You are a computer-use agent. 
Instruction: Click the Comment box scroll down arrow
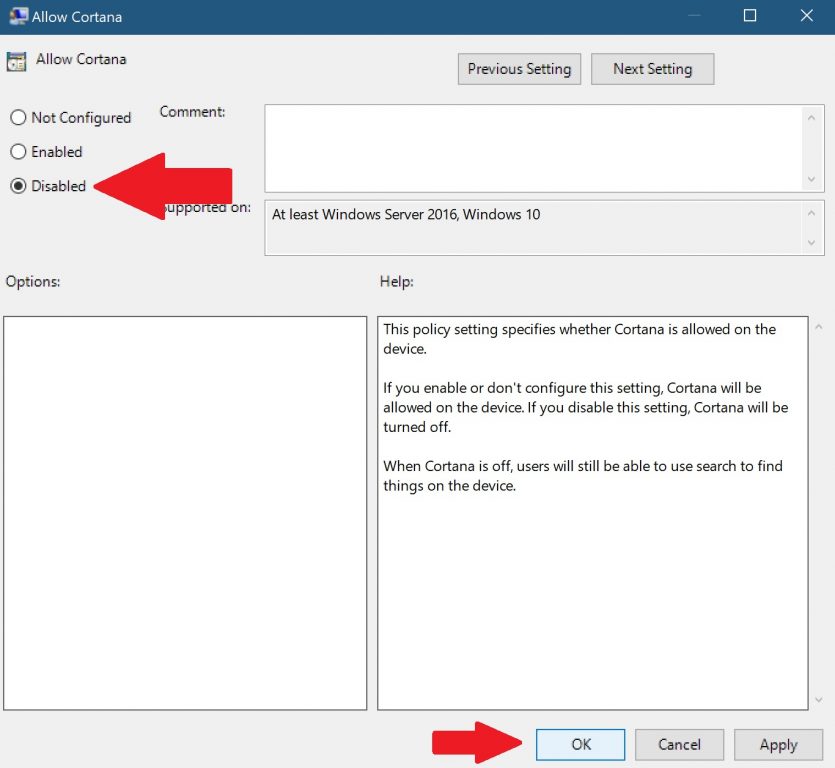(811, 179)
